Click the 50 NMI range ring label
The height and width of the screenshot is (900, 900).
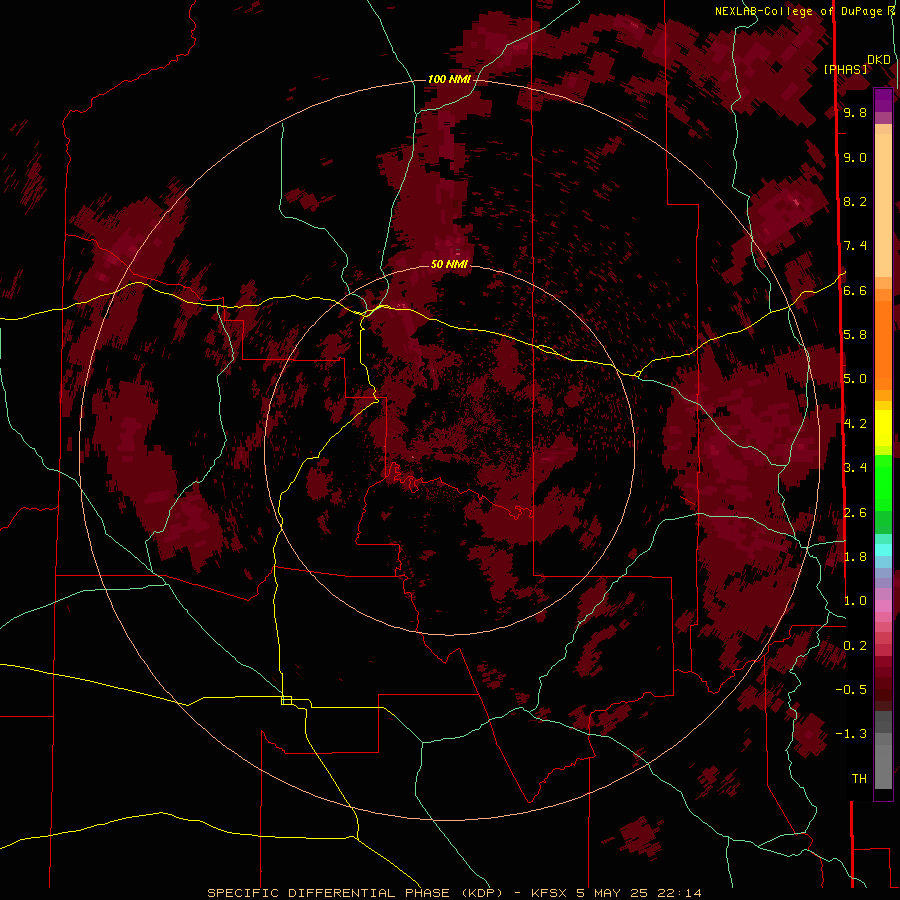(449, 264)
